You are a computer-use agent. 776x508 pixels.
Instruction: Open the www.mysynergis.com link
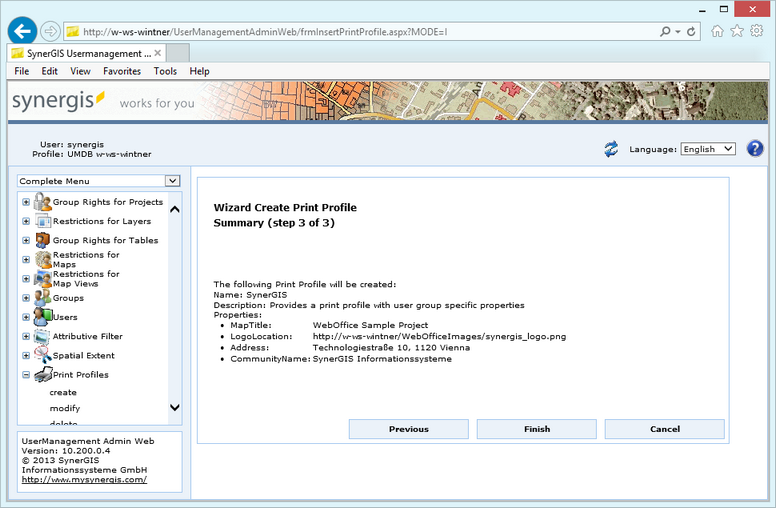pos(84,479)
